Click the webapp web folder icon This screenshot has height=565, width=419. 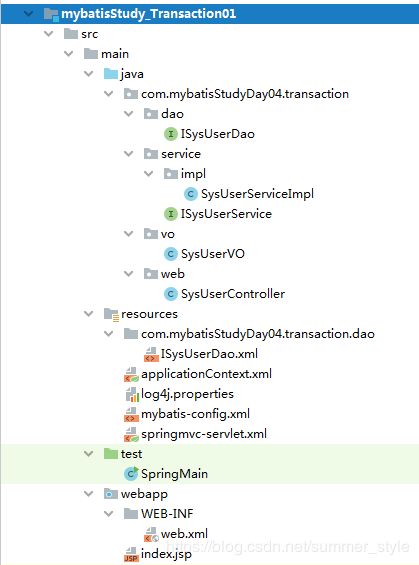click(111, 494)
